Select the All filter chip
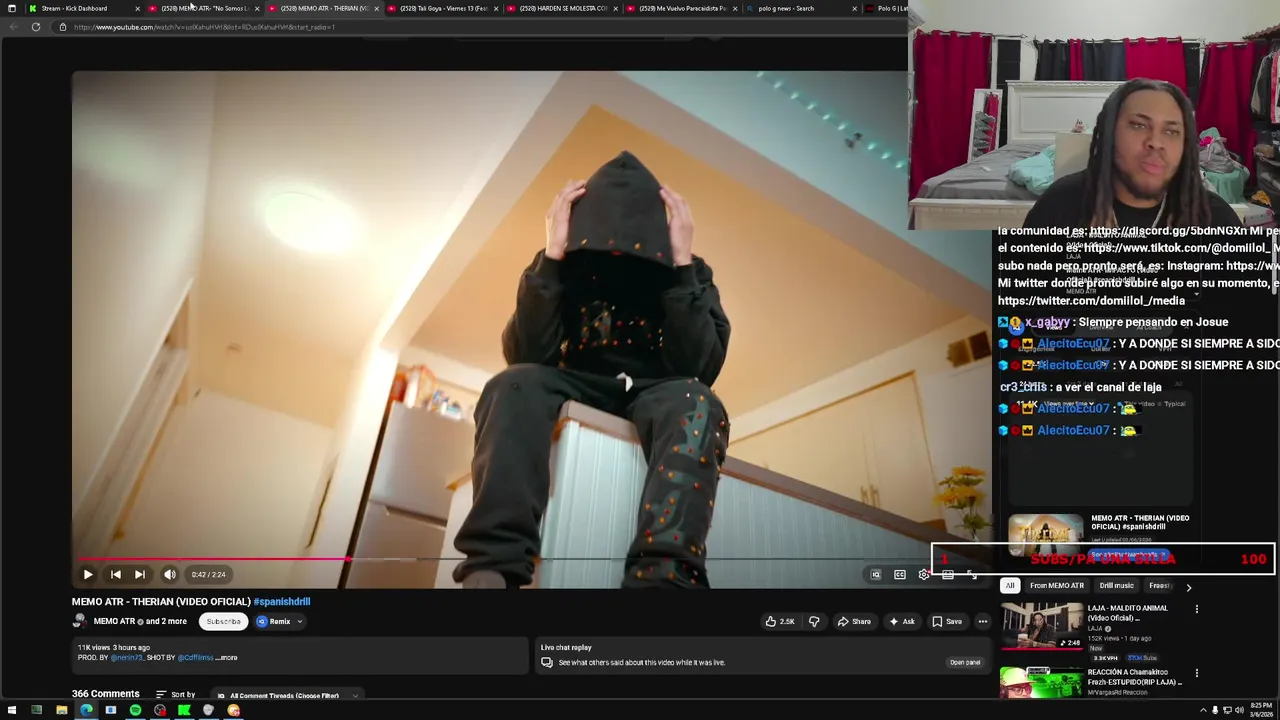 pos(1010,586)
